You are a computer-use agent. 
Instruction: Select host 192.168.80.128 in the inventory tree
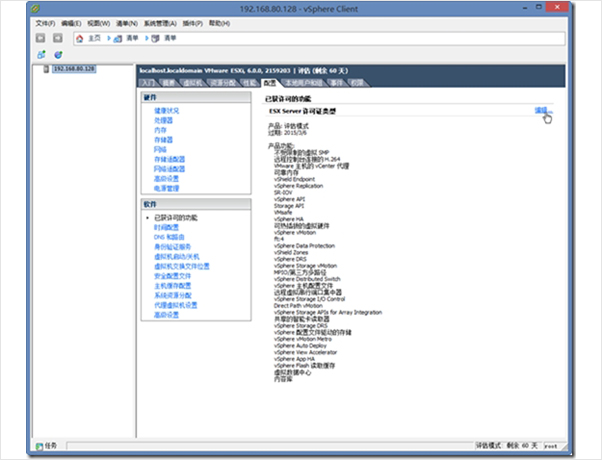point(74,69)
